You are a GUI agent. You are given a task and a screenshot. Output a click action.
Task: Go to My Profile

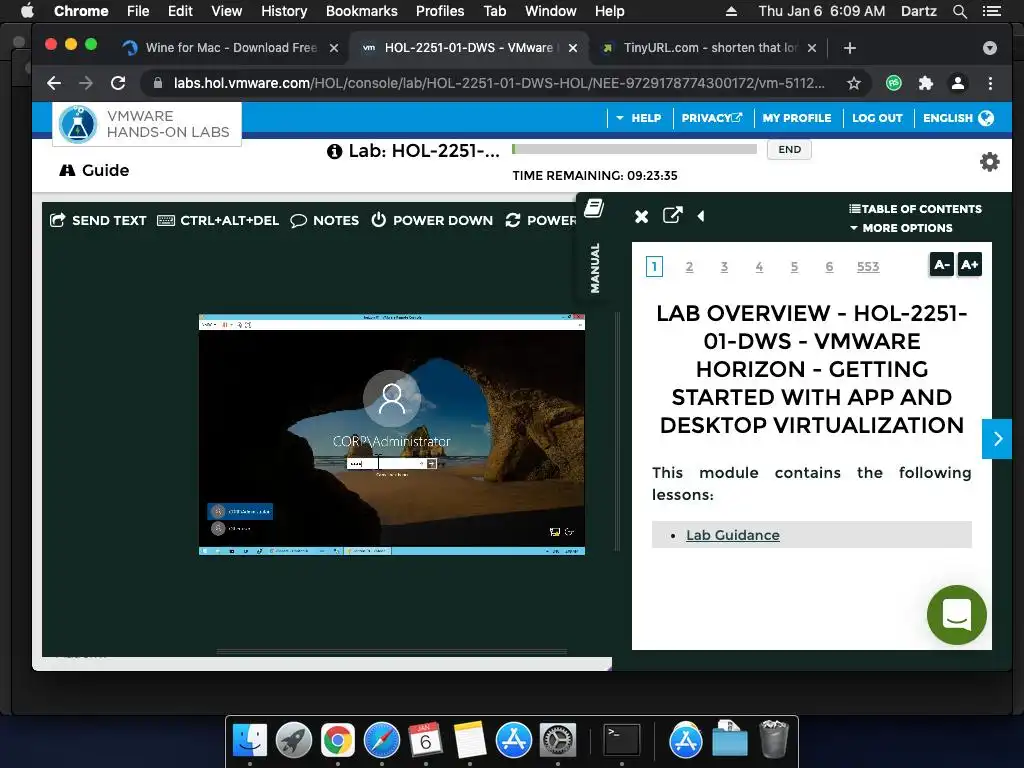[797, 118]
